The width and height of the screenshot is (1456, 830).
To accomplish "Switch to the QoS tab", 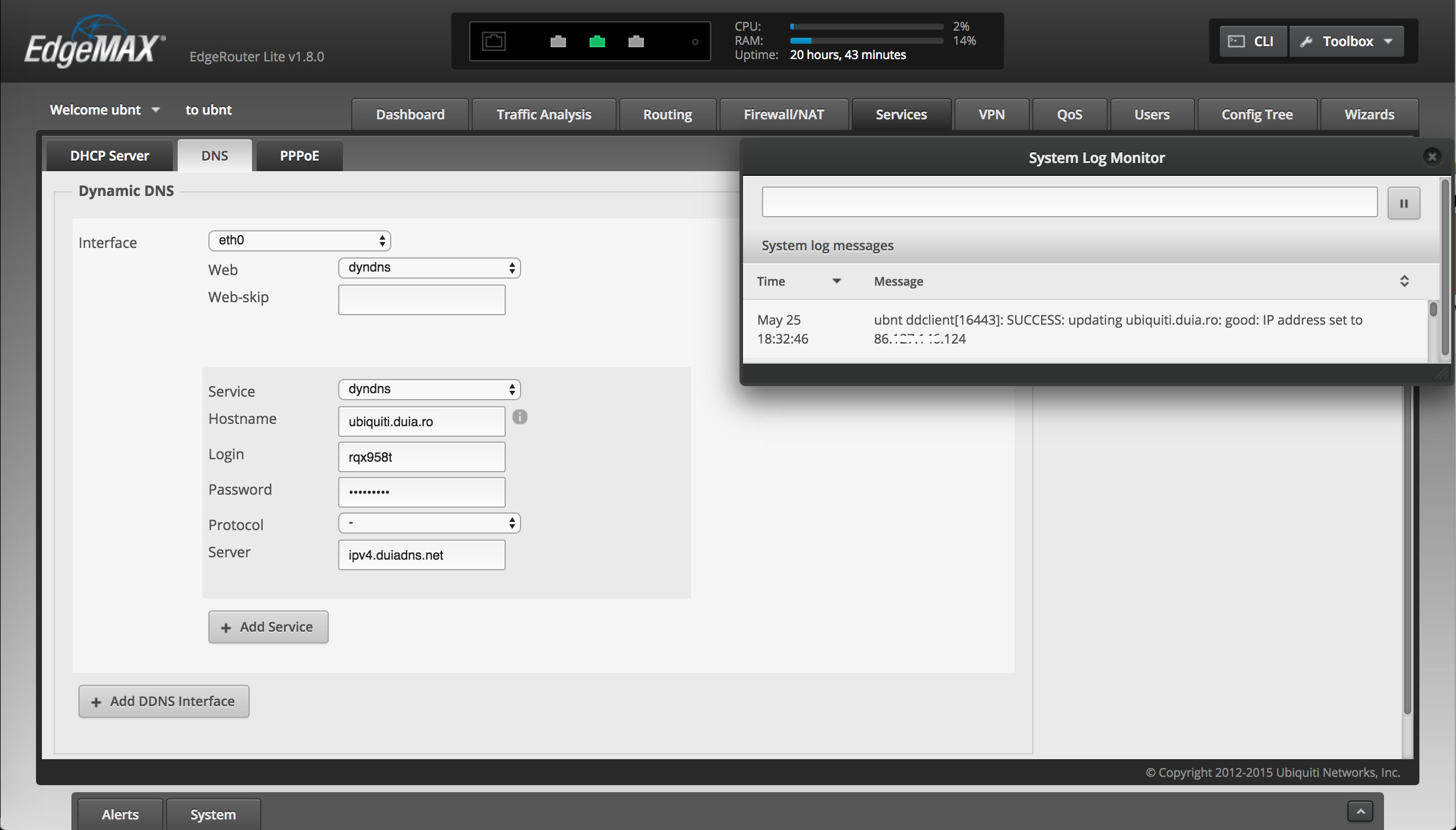I will [x=1069, y=115].
